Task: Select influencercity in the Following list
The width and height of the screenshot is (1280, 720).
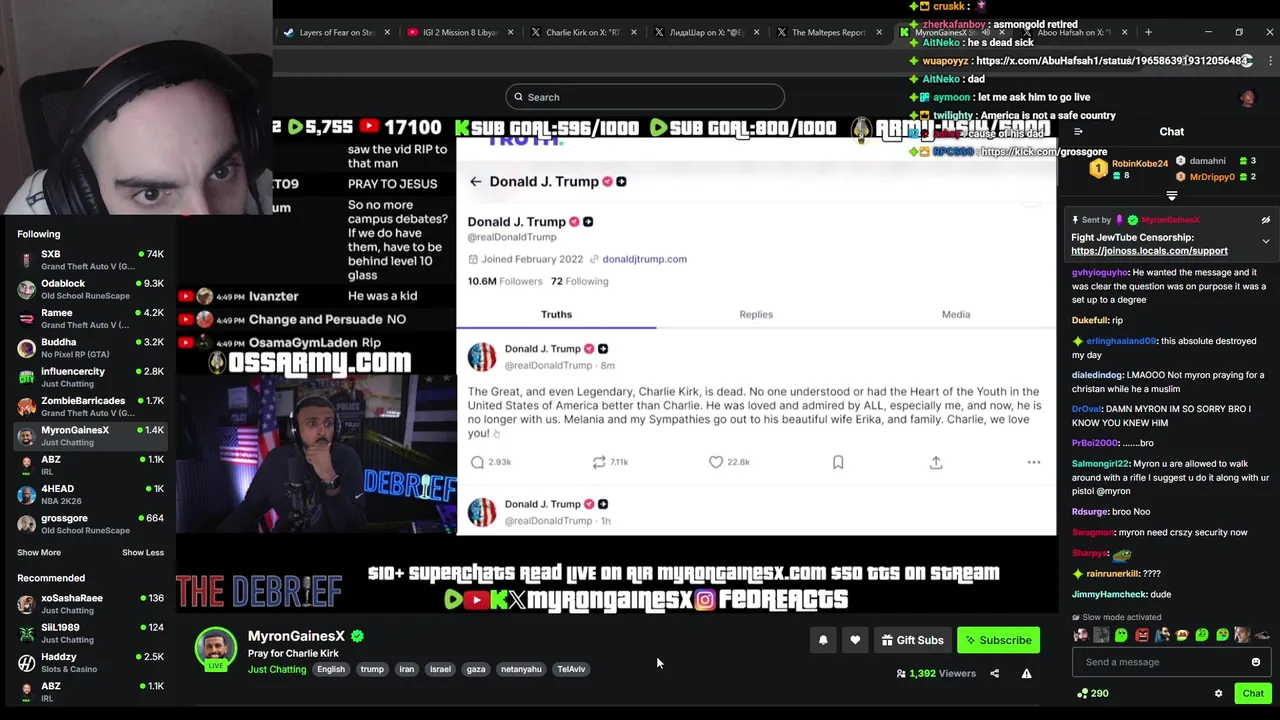Action: tap(90, 377)
